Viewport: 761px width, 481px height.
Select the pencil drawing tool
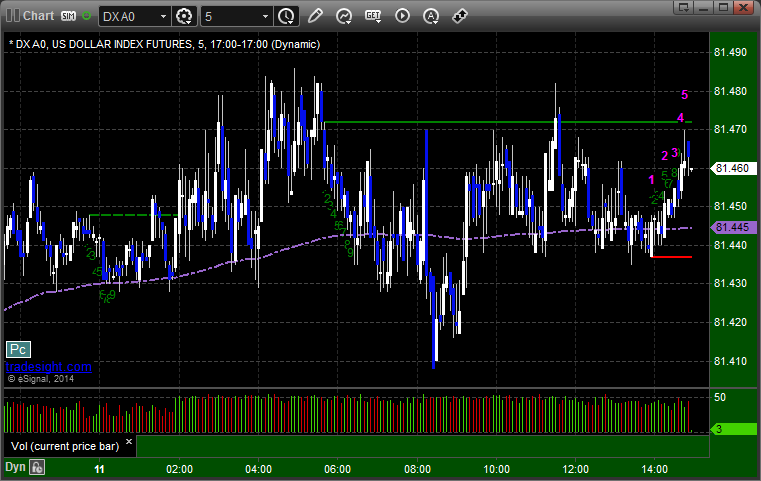tap(315, 16)
